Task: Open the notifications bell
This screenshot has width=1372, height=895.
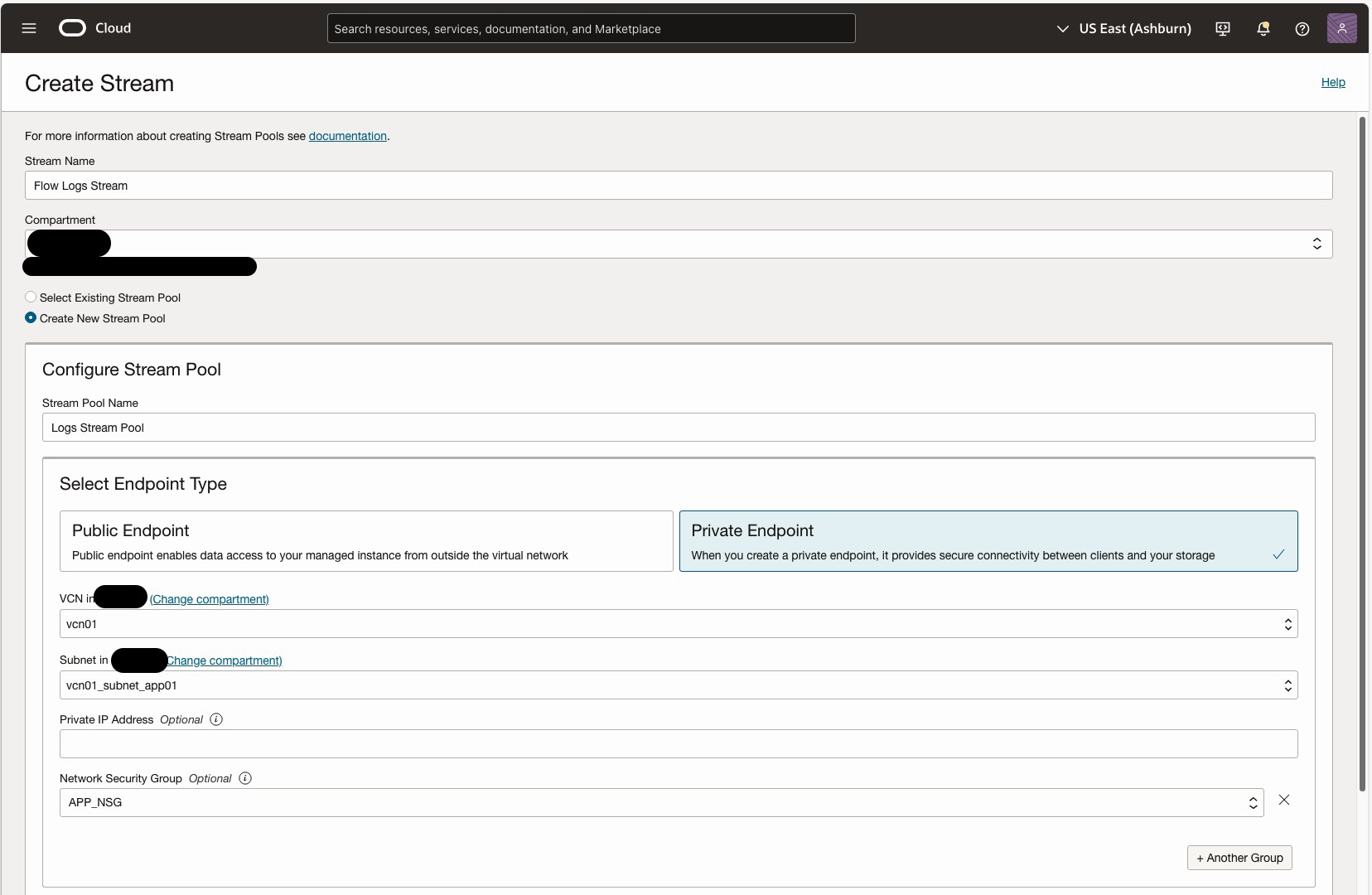Action: [x=1263, y=29]
